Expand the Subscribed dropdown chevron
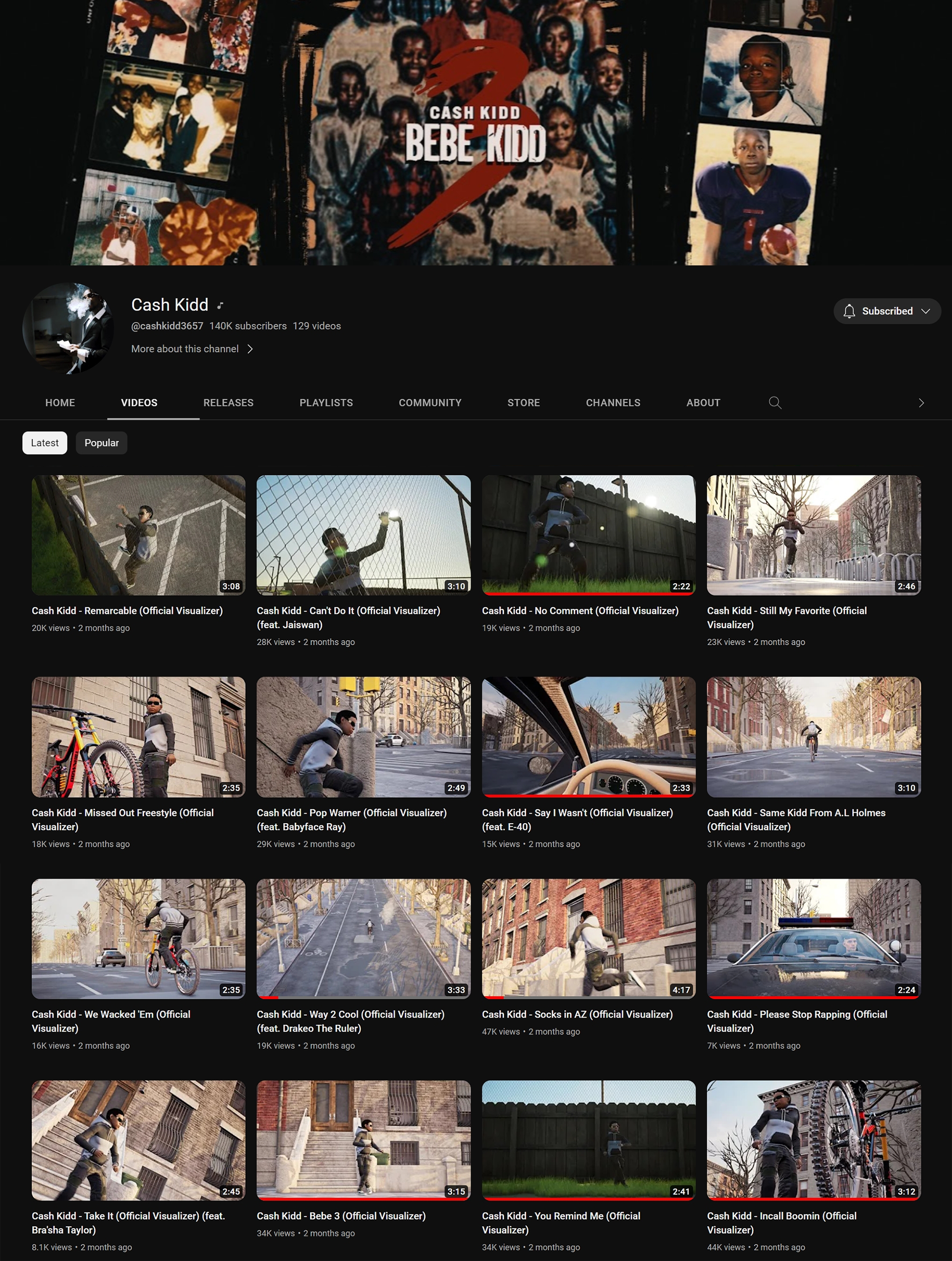Image resolution: width=952 pixels, height=1261 pixels. click(926, 311)
